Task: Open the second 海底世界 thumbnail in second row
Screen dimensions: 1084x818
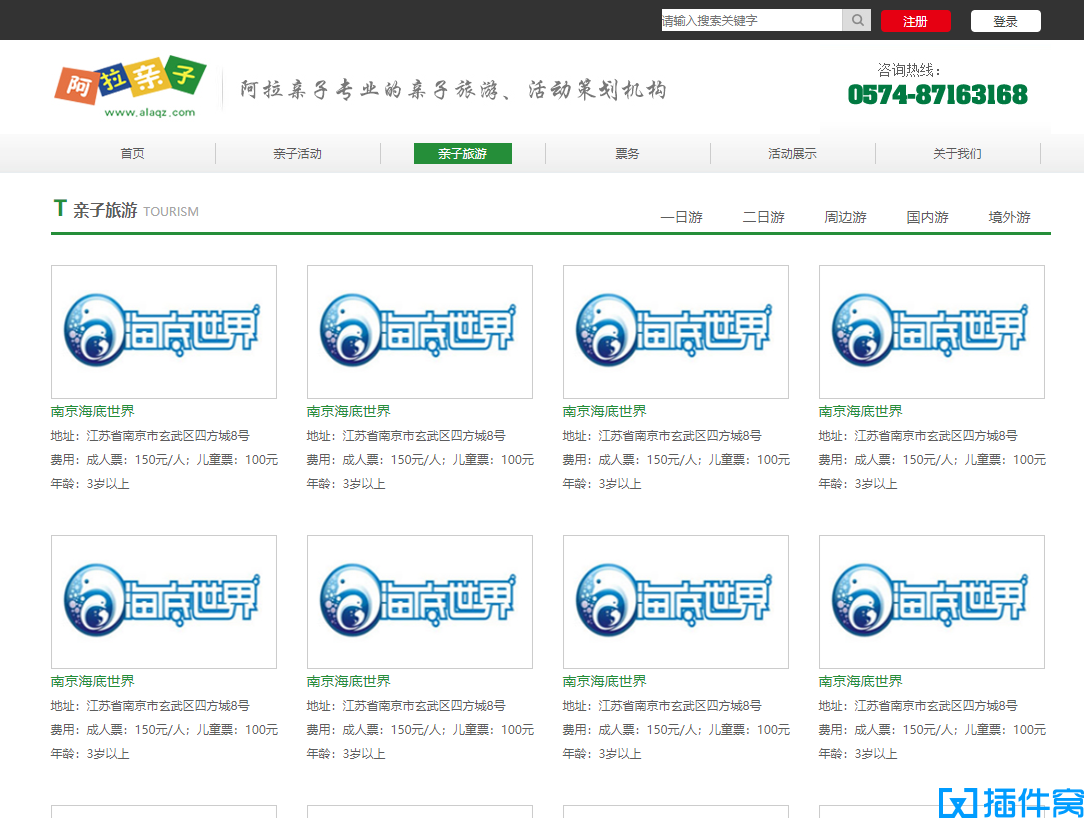Action: [420, 602]
